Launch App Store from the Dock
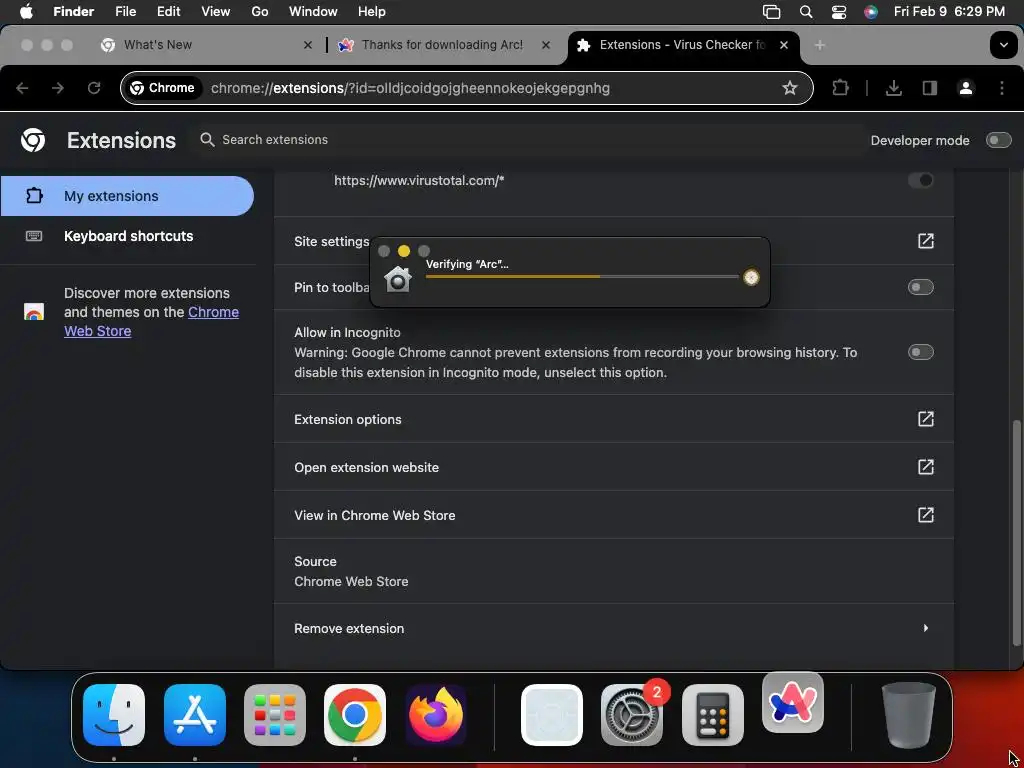 195,715
